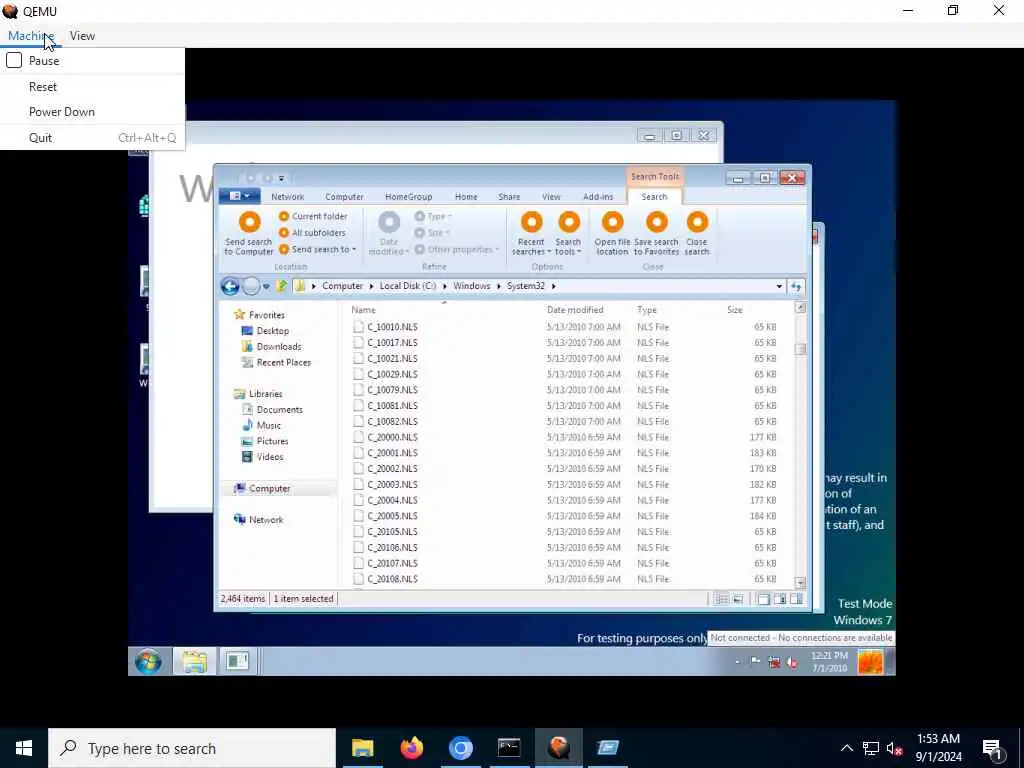Switch to the Computer ribbon tab
1024x768 pixels.
[x=344, y=197]
